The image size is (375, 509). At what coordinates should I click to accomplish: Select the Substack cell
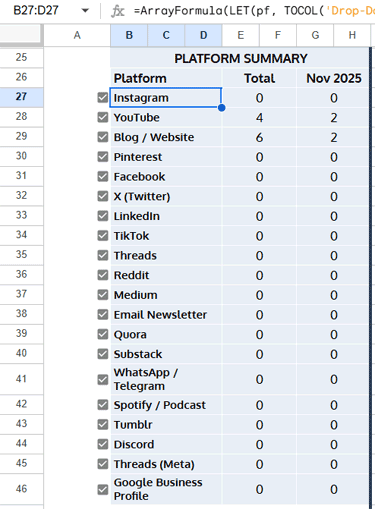click(x=166, y=354)
